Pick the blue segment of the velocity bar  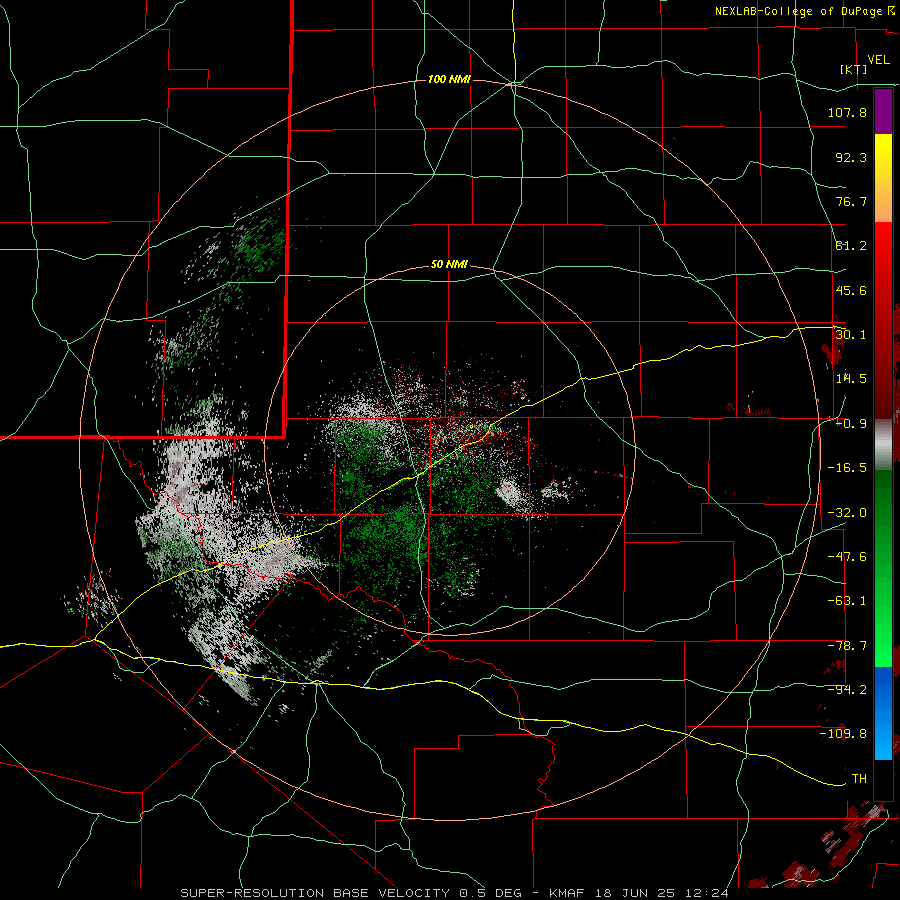pyautogui.click(x=883, y=713)
